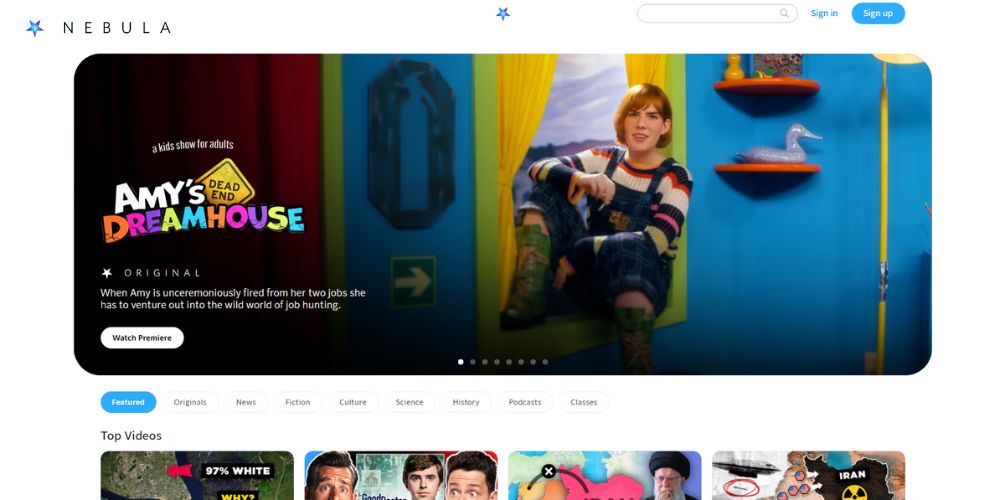Switch to the Originals tab
This screenshot has width=1000, height=500.
(190, 402)
